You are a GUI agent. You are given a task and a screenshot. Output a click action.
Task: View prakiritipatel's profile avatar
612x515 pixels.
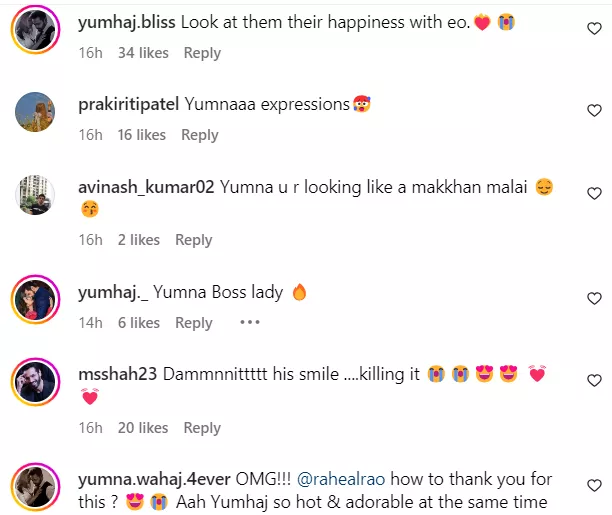34,112
